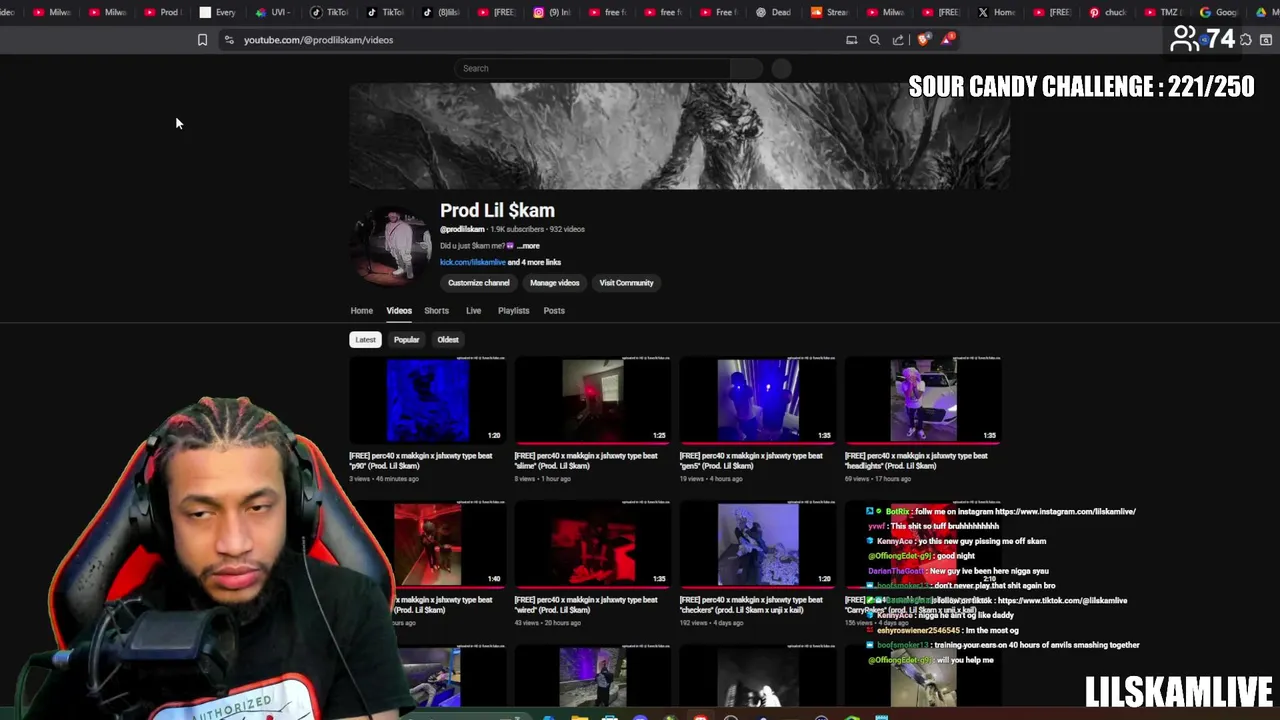Switch to the Instagram '(9)' browser tab
Screen dimensions: 1280x720
tap(552, 12)
